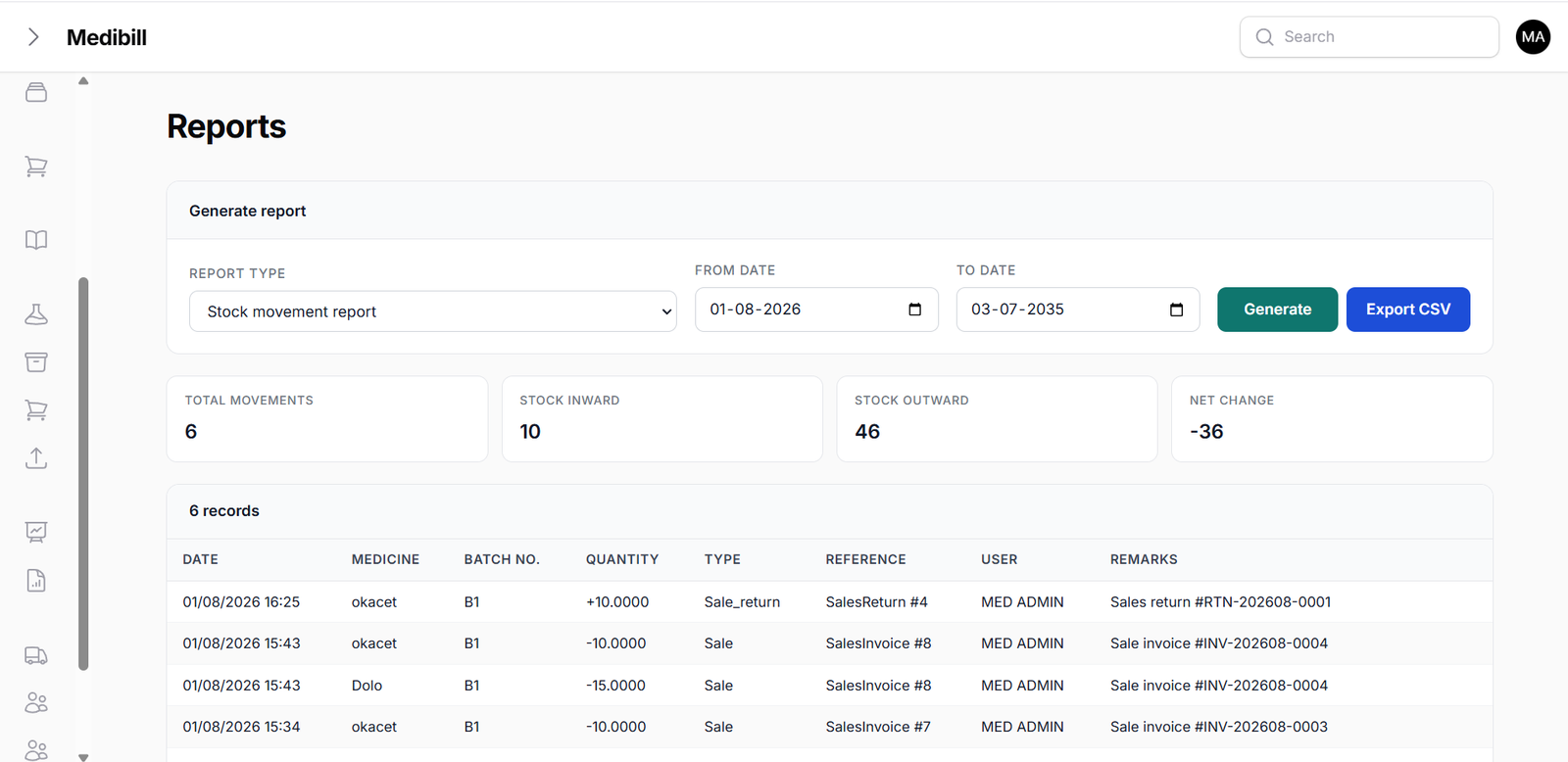Click the SalesInvoice #7 reference cell
This screenshot has width=1568, height=762.
(878, 727)
